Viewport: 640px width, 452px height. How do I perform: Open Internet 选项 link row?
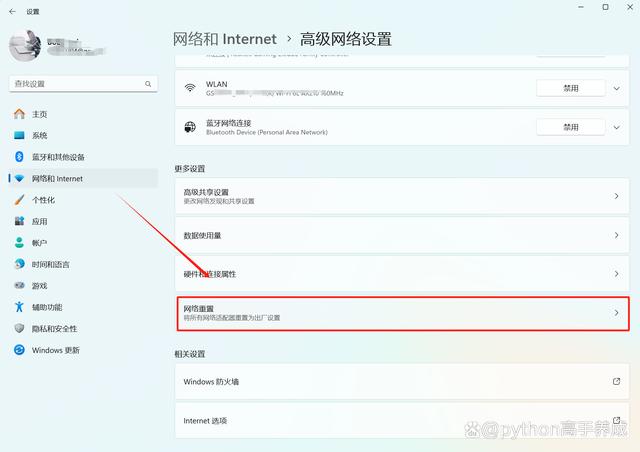pyautogui.click(x=402, y=421)
